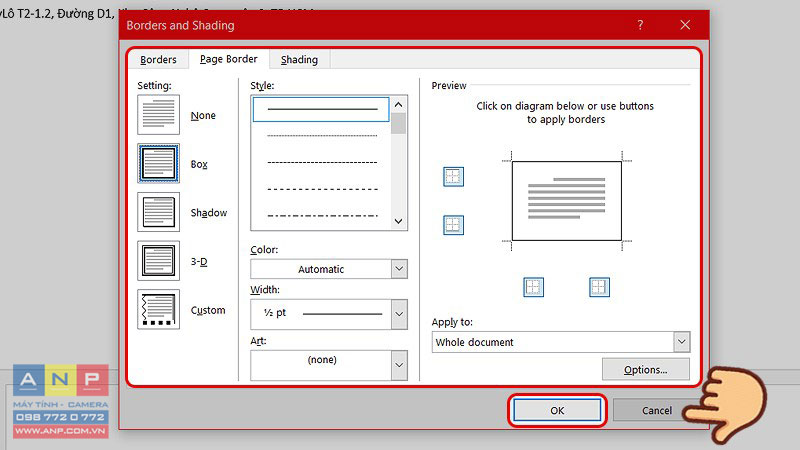Select the long-dashed line style
Screen dimensions: 800x450
[x=322, y=189]
